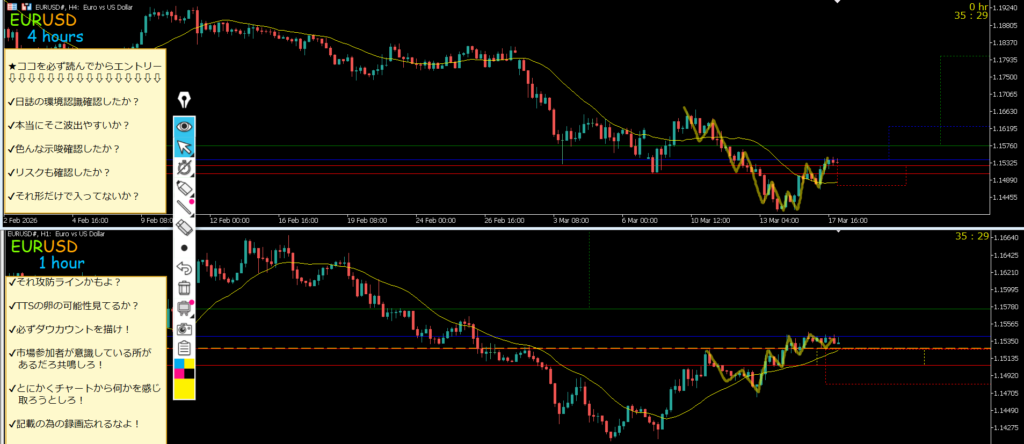This screenshot has height=444, width=1024.
Task: Choose the large yellow active color swatch
Action: click(184, 389)
